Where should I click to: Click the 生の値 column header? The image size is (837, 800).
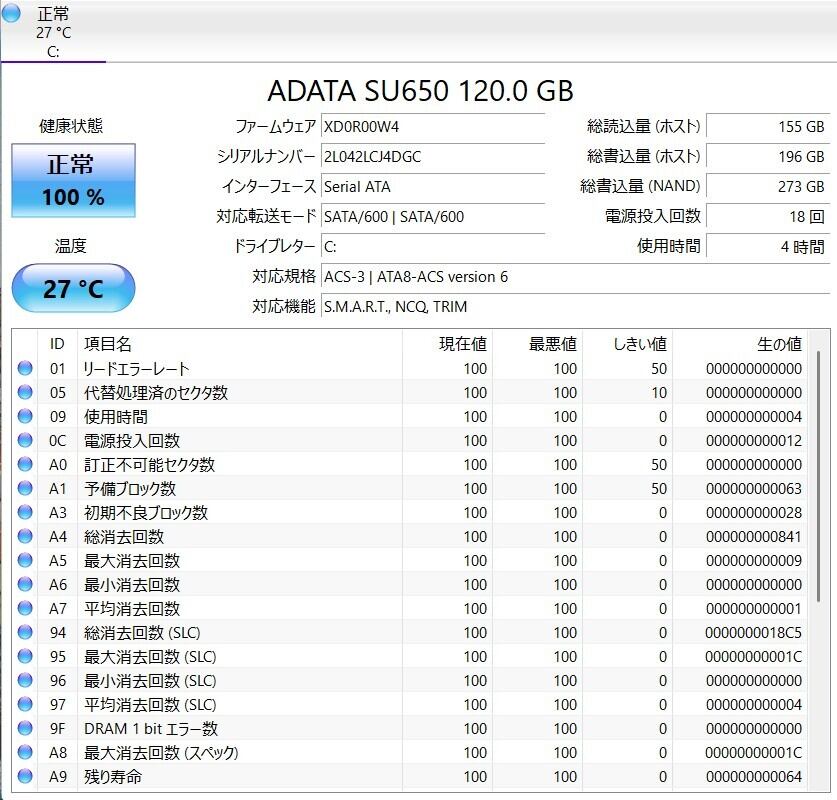778,344
